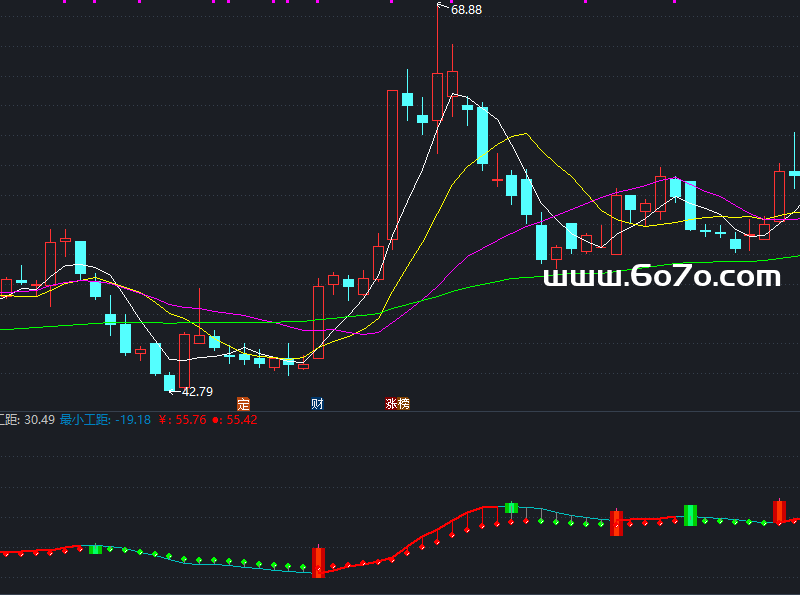Click the first tall red signal bar in indicator panel

click(x=318, y=561)
